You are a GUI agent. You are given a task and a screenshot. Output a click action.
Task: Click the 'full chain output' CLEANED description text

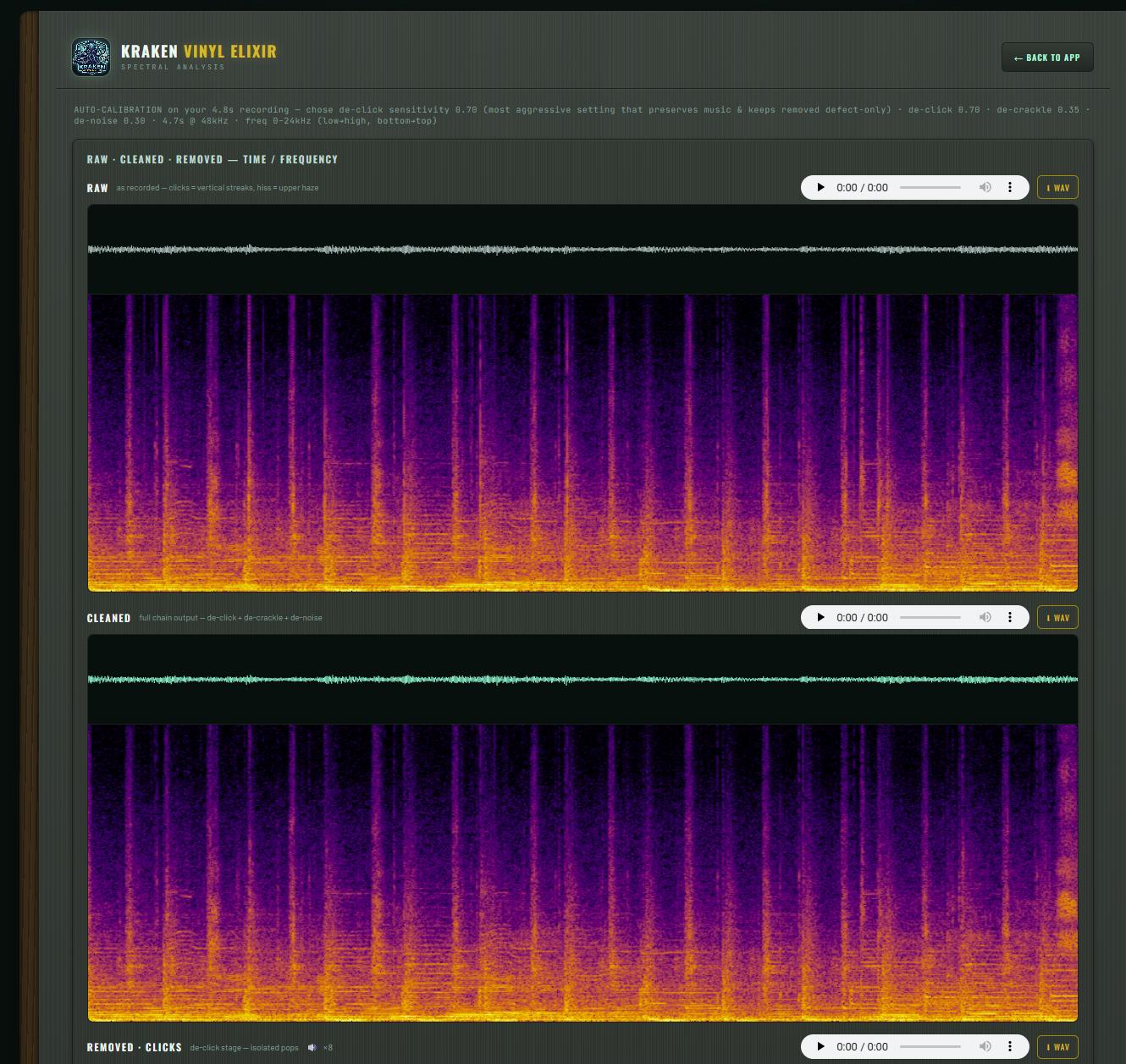230,618
